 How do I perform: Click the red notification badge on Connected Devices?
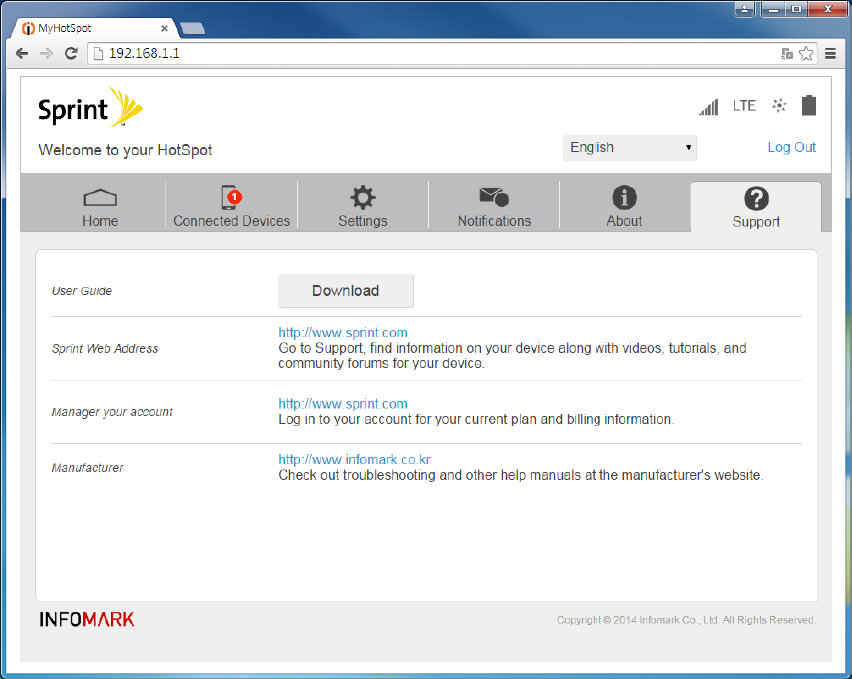234,197
